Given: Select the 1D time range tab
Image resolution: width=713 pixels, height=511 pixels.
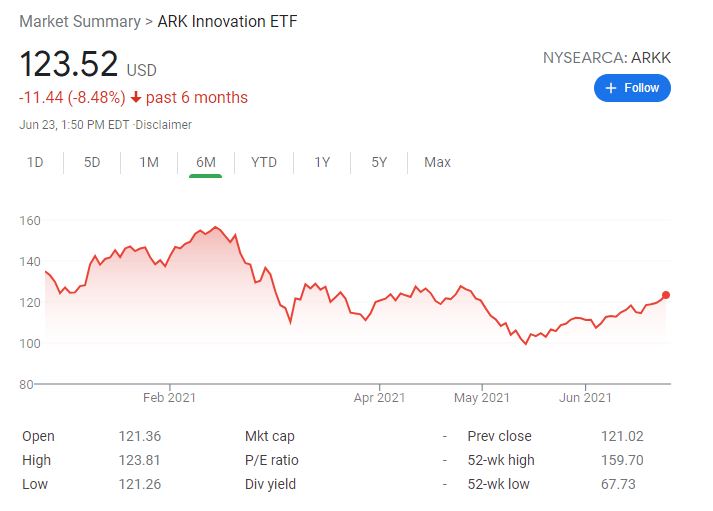Looking at the screenshot, I should [34, 162].
